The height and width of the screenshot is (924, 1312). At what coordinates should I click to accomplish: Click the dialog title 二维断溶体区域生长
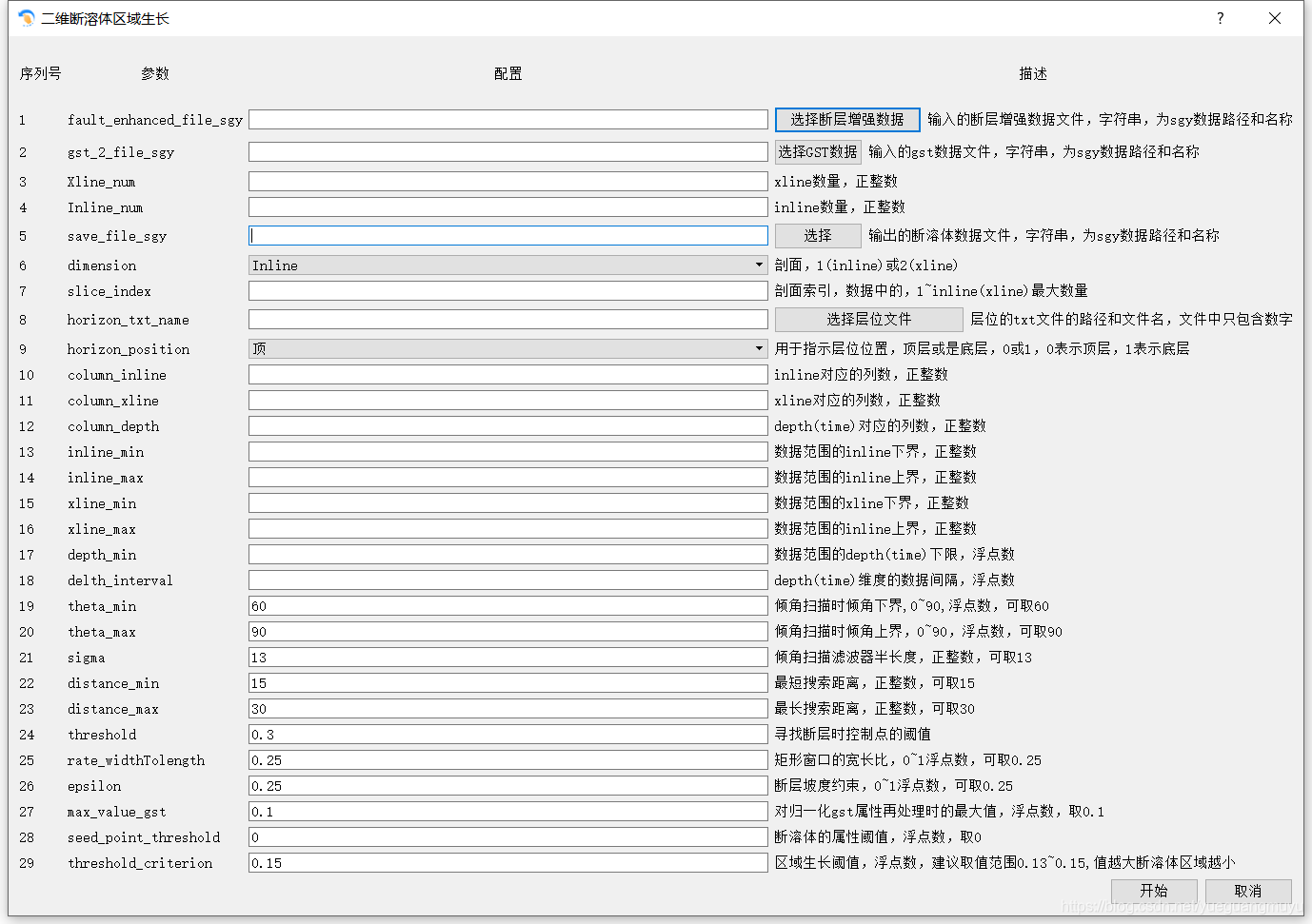106,18
